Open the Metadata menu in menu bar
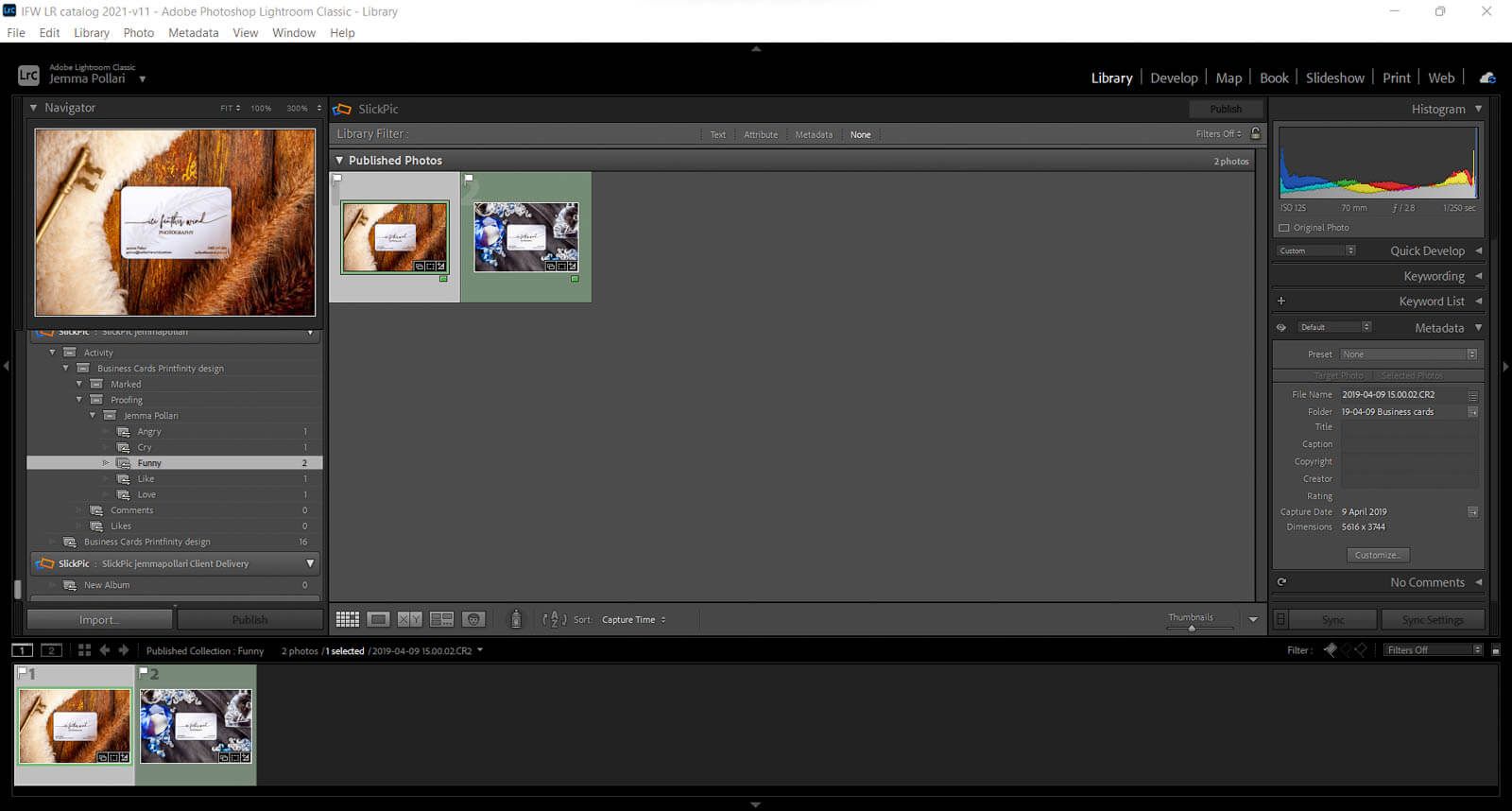Screen dimensions: 1512x811 coord(193,32)
